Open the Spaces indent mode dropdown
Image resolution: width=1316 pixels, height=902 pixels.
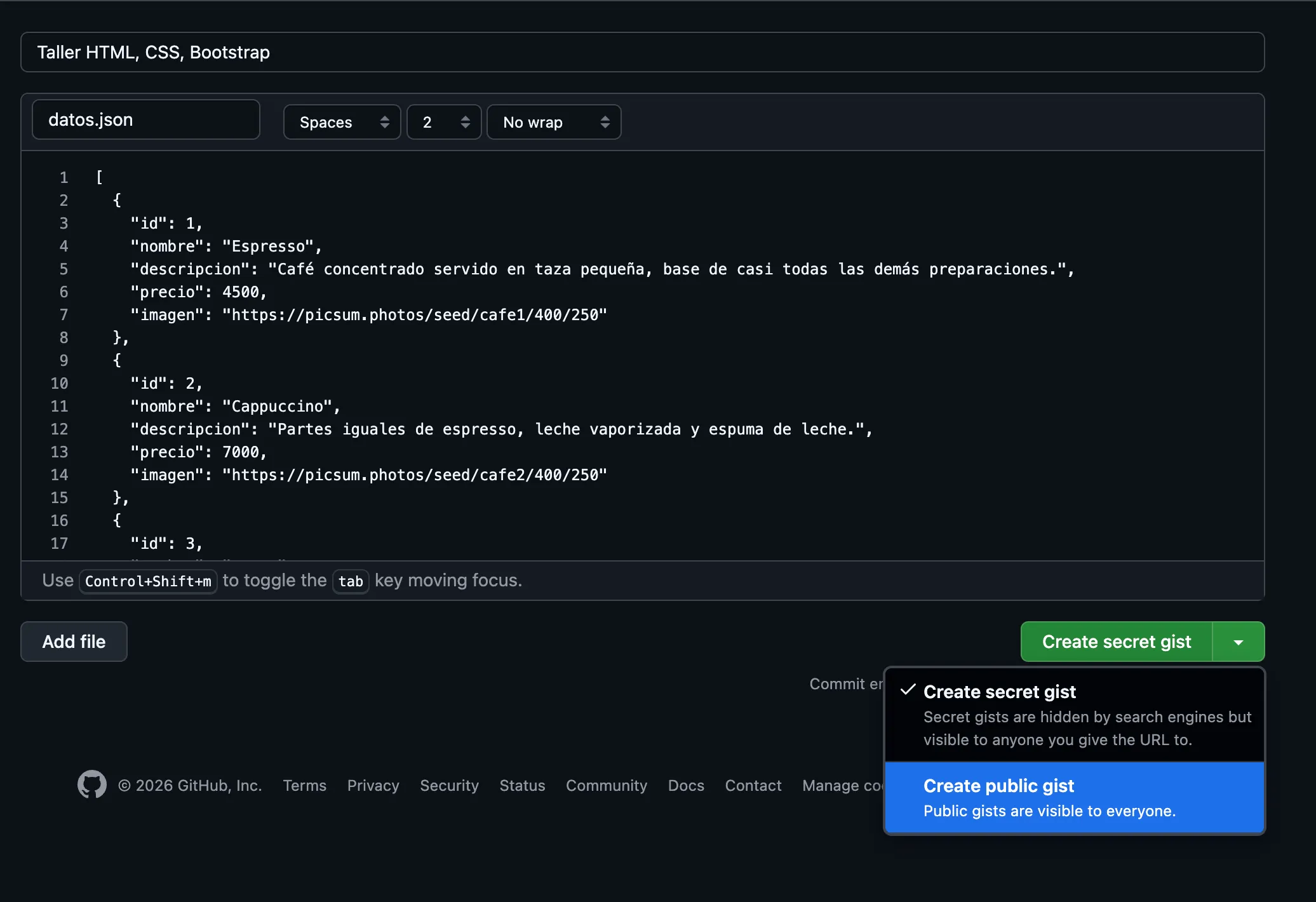pyautogui.click(x=342, y=122)
